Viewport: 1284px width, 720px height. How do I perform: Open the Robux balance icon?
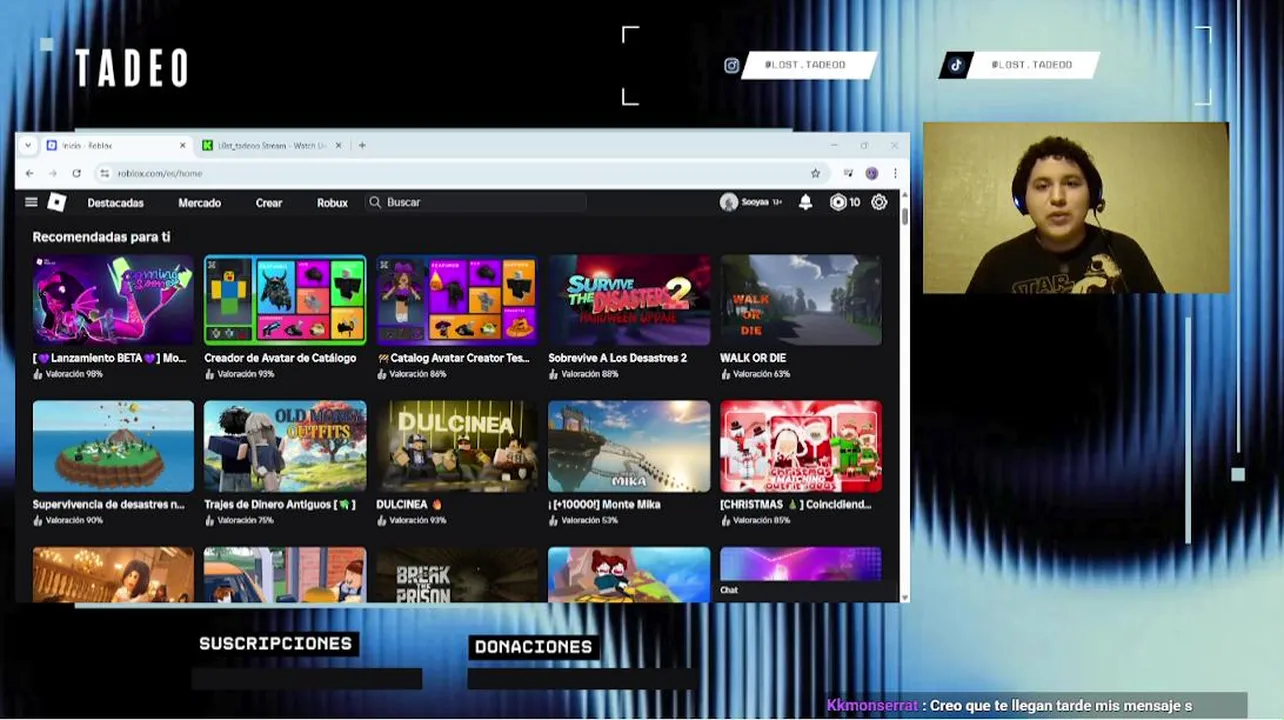tap(838, 202)
